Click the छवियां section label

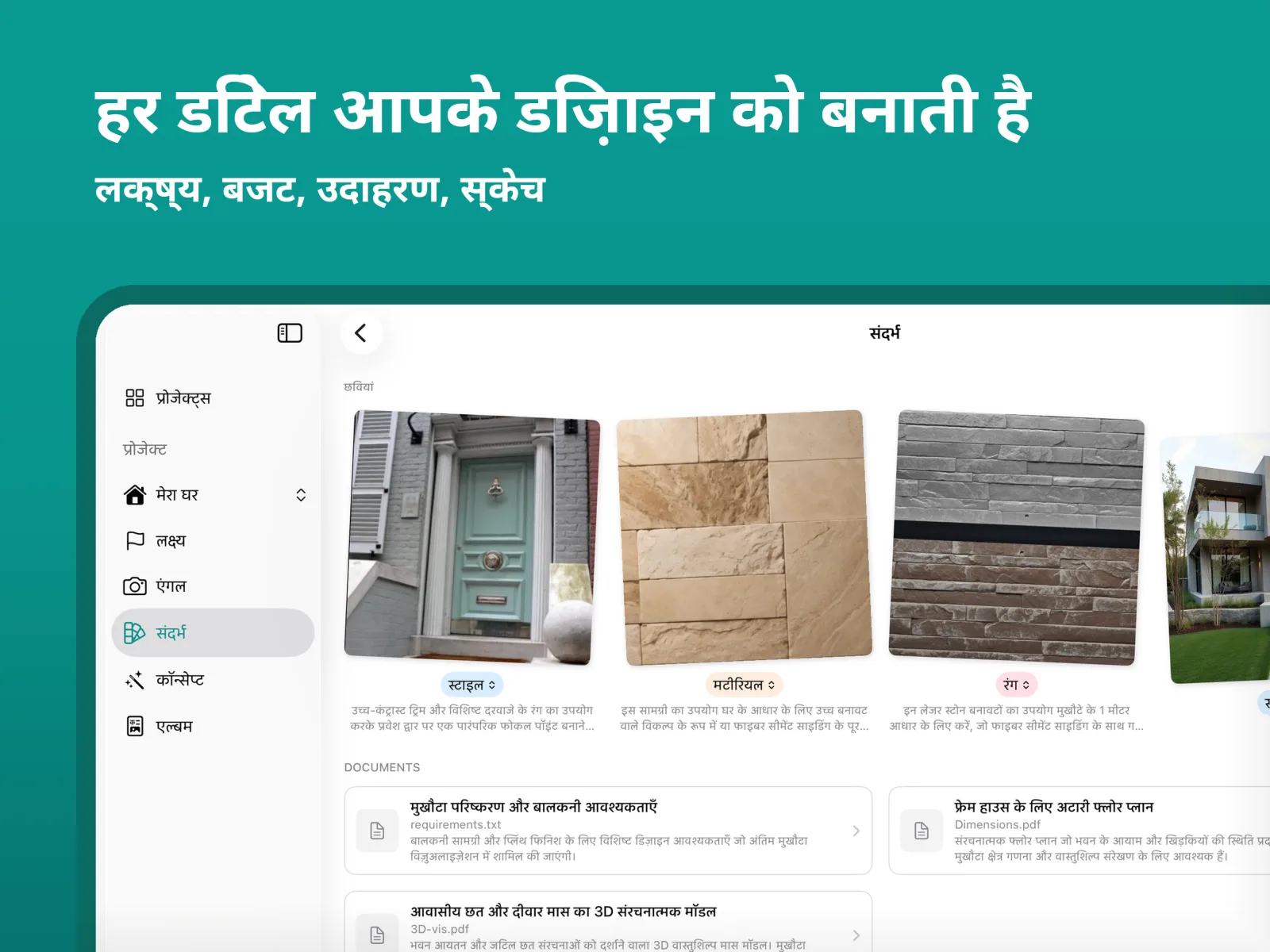(359, 386)
